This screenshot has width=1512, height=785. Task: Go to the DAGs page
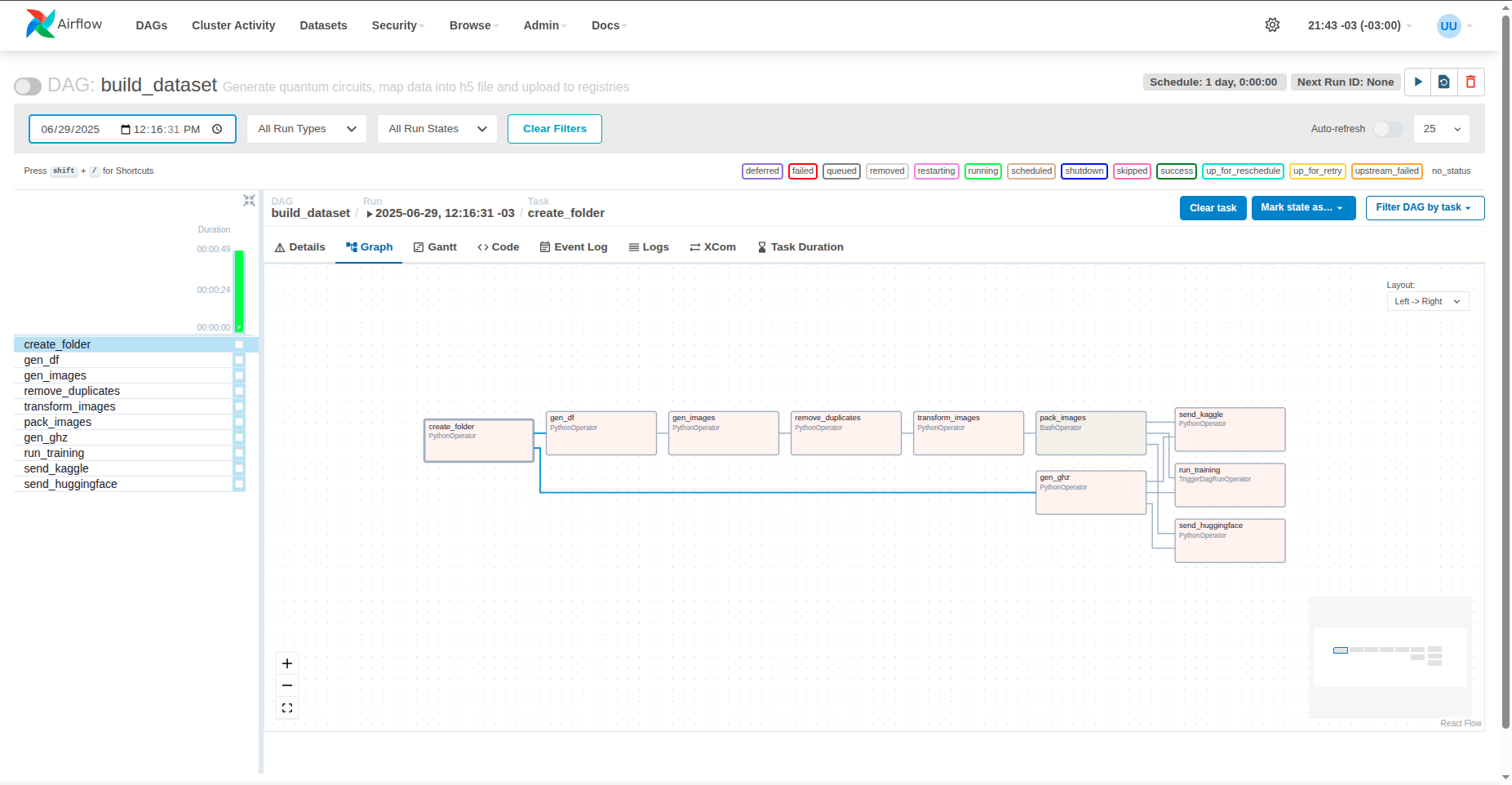tap(152, 25)
